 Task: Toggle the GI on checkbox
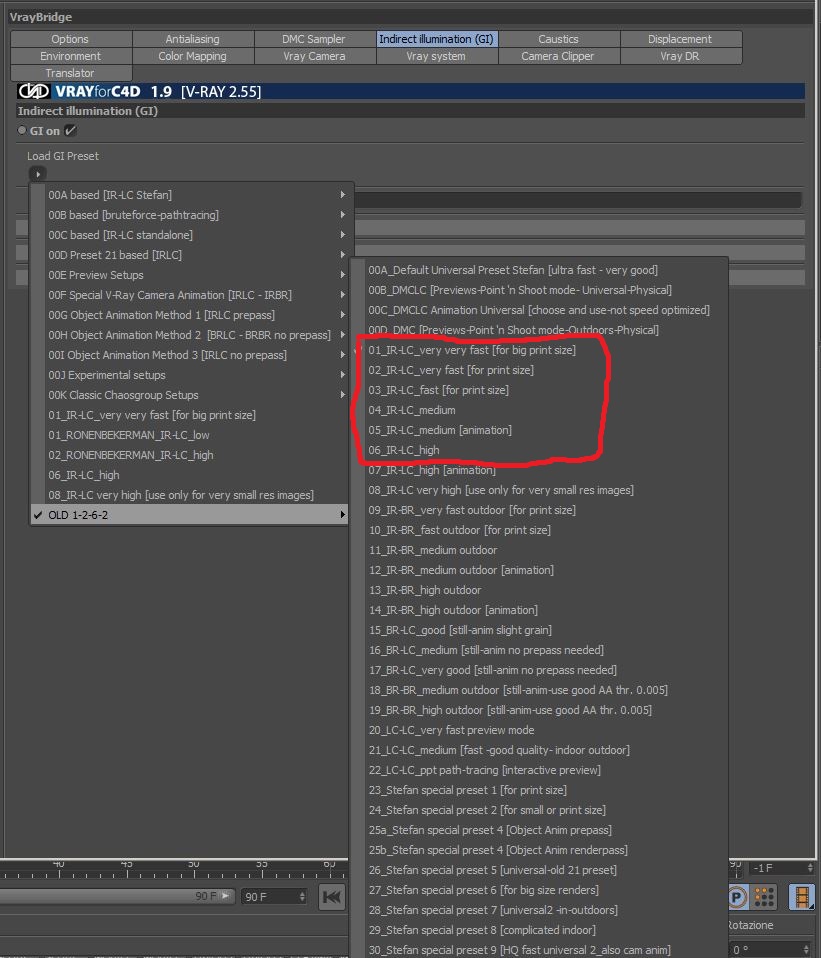[x=70, y=130]
